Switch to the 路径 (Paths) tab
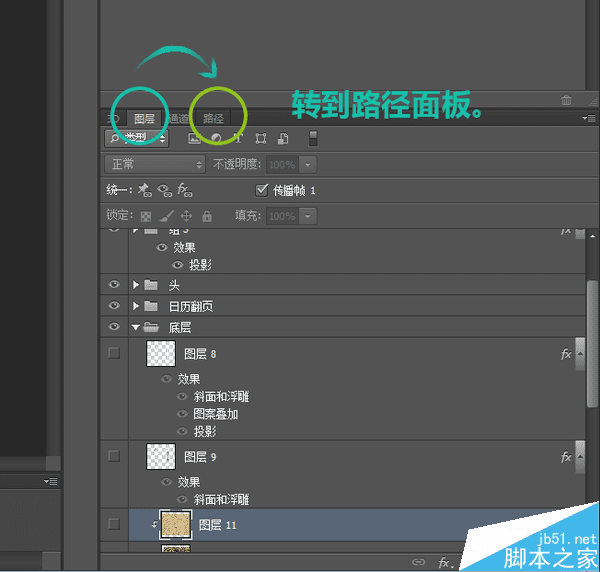The height and width of the screenshot is (572, 600). click(213, 118)
